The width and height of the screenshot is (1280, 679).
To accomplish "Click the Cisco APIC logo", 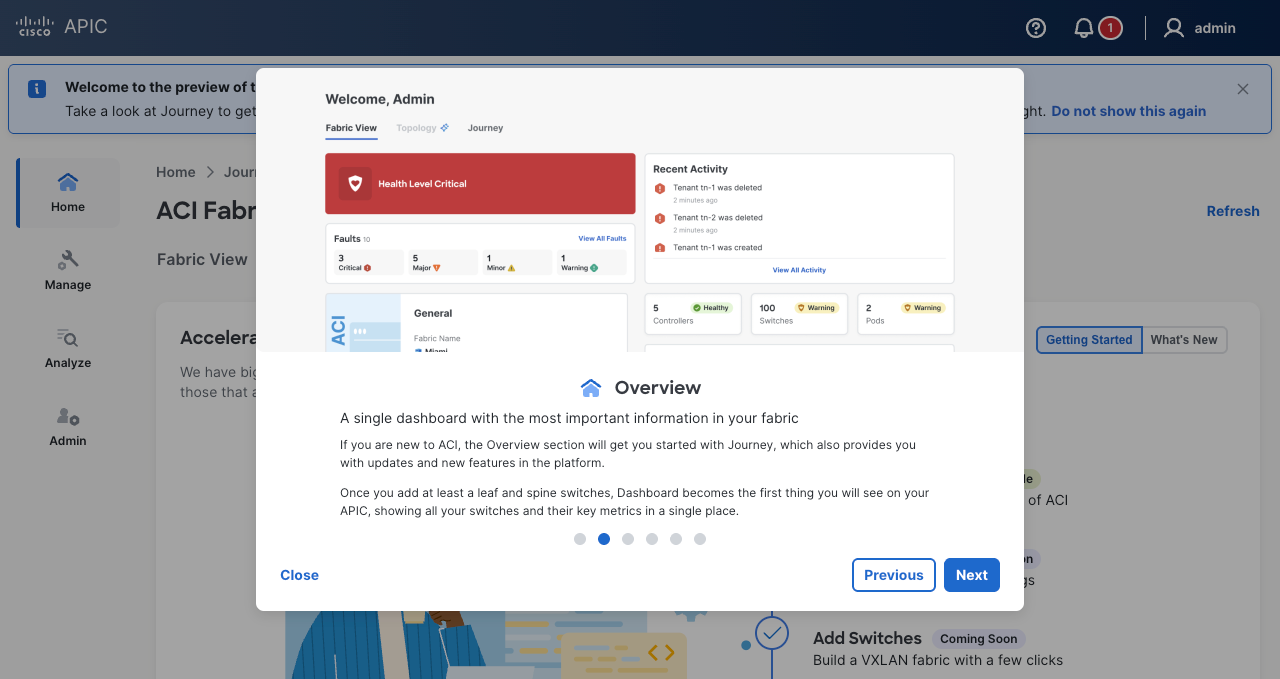I will [62, 27].
